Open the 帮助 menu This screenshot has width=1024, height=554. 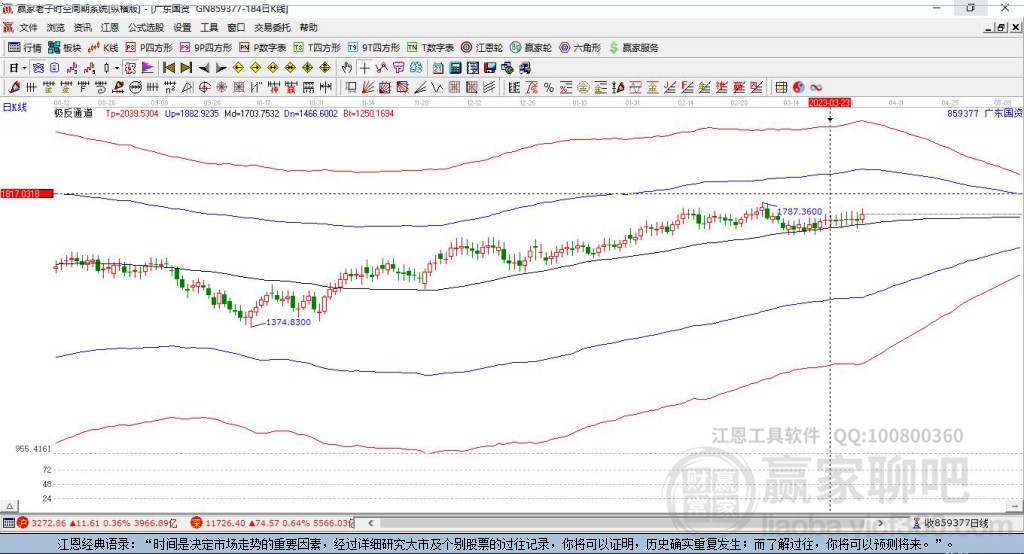pos(308,27)
